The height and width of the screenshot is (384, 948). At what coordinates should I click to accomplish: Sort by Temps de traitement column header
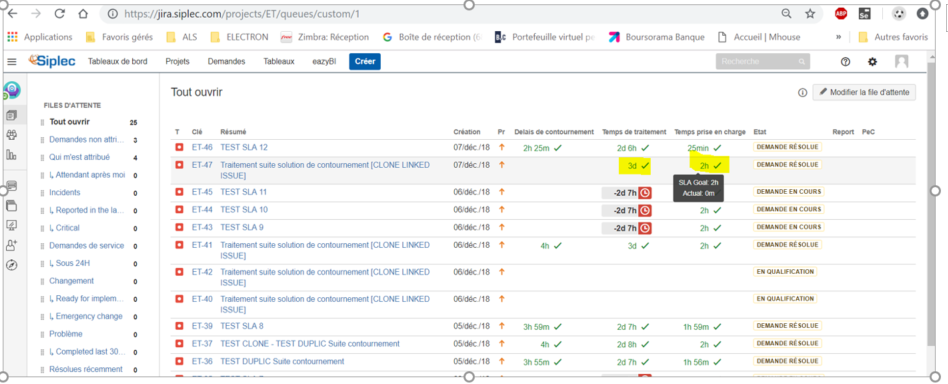click(634, 132)
